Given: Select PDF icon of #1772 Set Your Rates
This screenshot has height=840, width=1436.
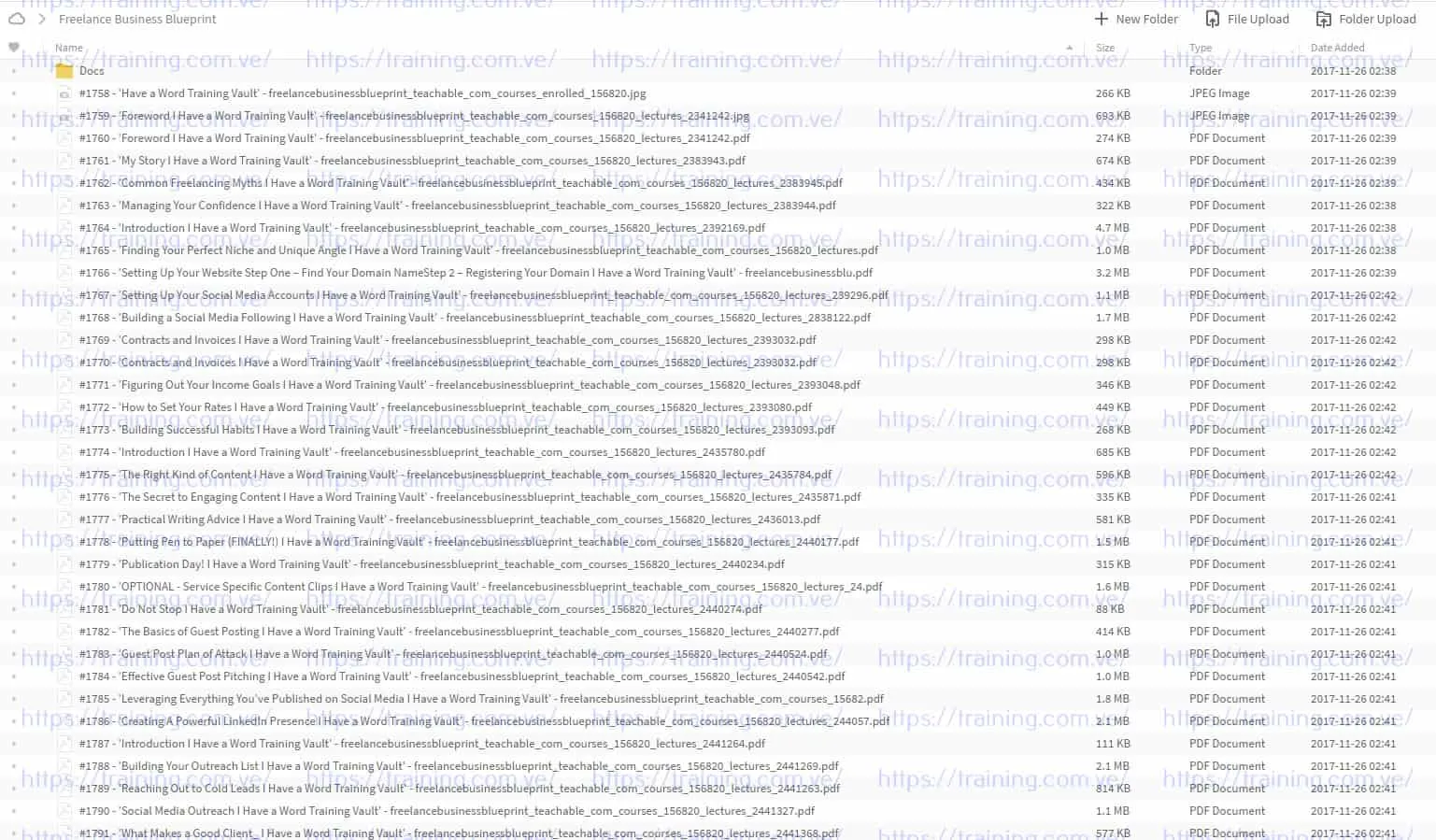Looking at the screenshot, I should tap(64, 407).
